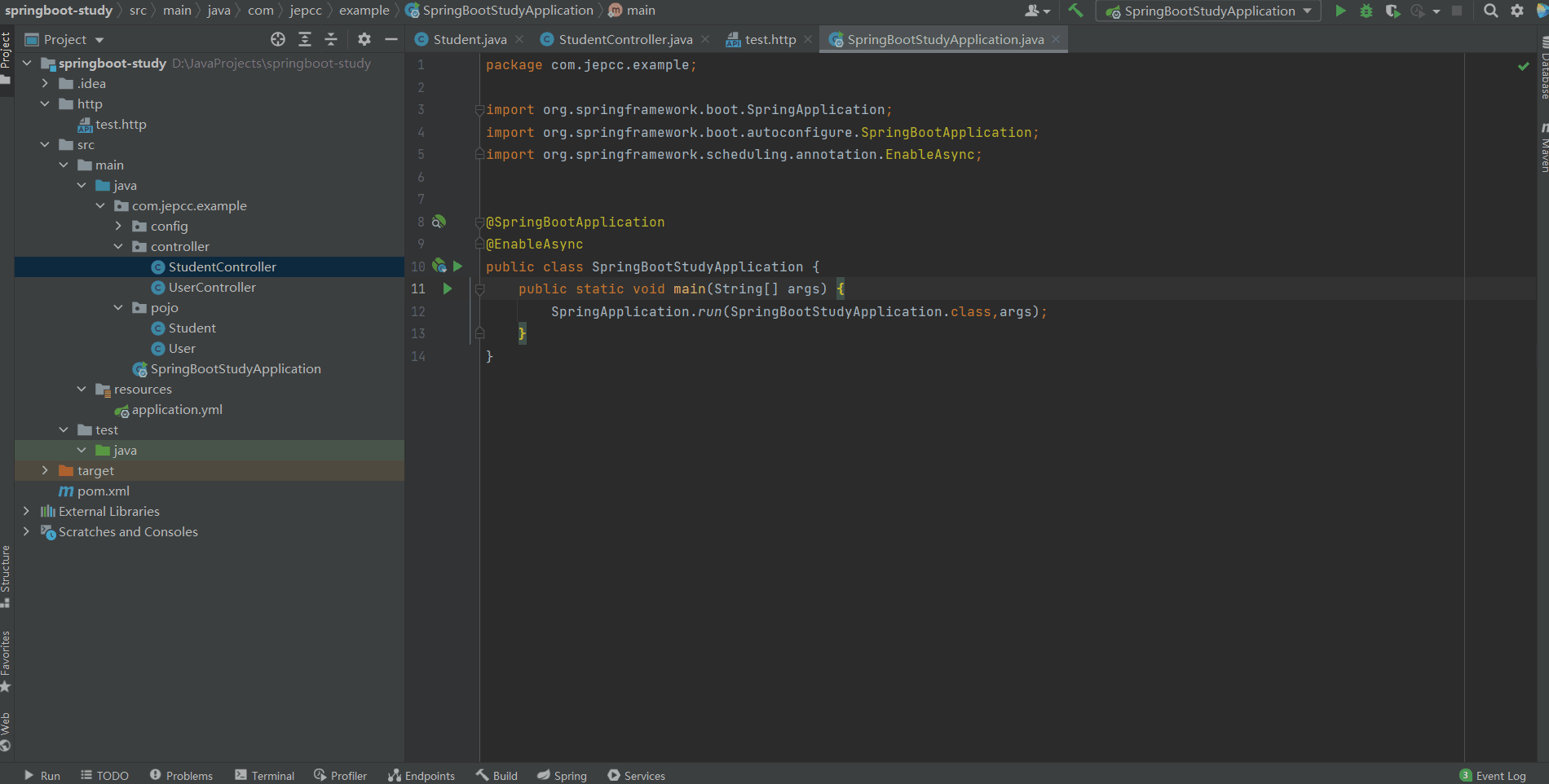The height and width of the screenshot is (784, 1549).
Task: Close the test.http tab
Action: pyautogui.click(x=808, y=39)
